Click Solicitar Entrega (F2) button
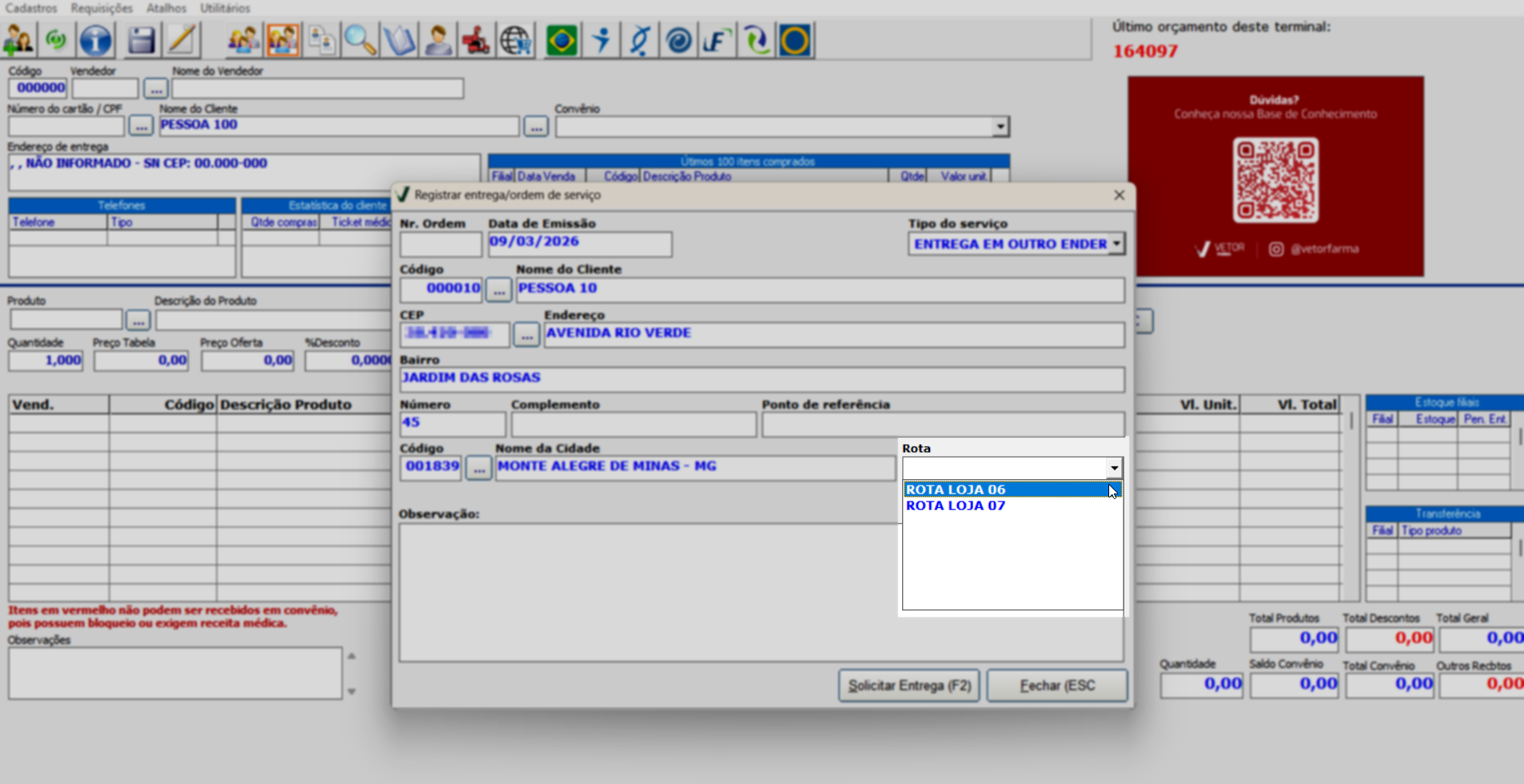 coord(909,685)
